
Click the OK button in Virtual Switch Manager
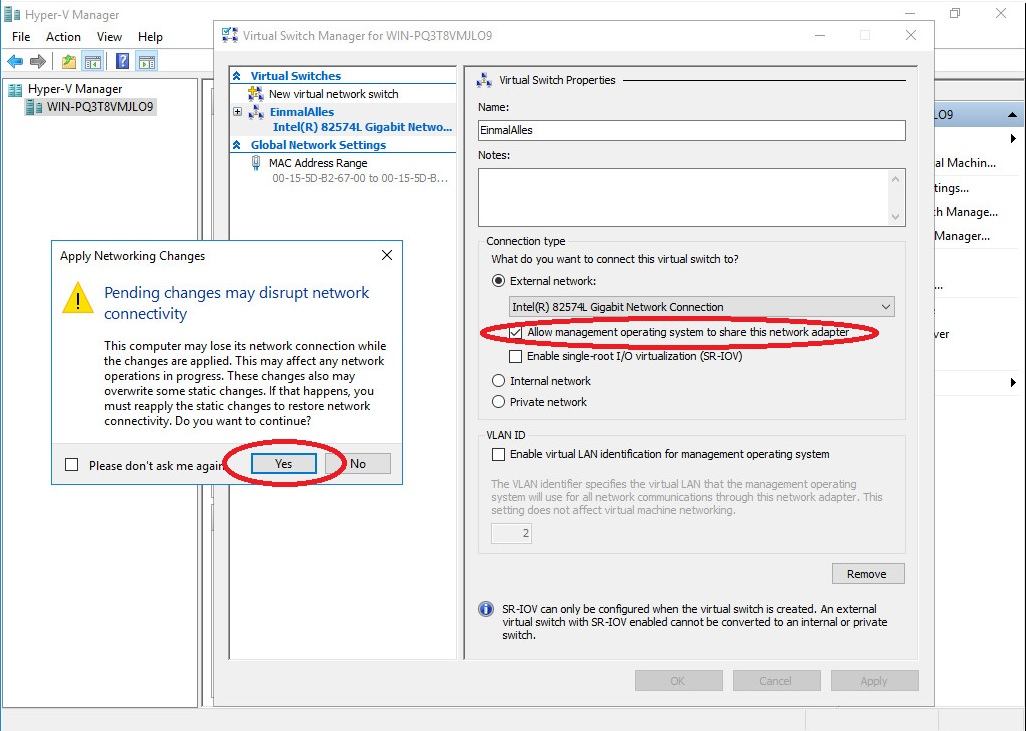tap(679, 681)
